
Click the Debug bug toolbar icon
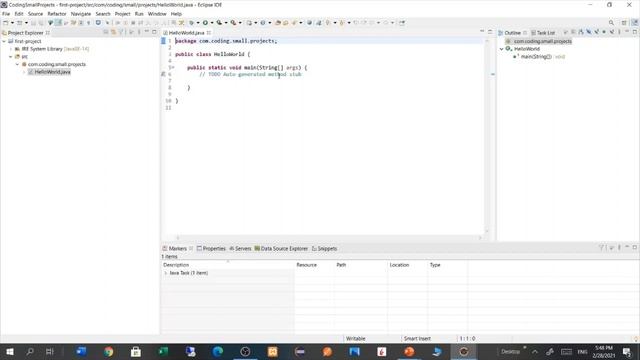(x=191, y=23)
